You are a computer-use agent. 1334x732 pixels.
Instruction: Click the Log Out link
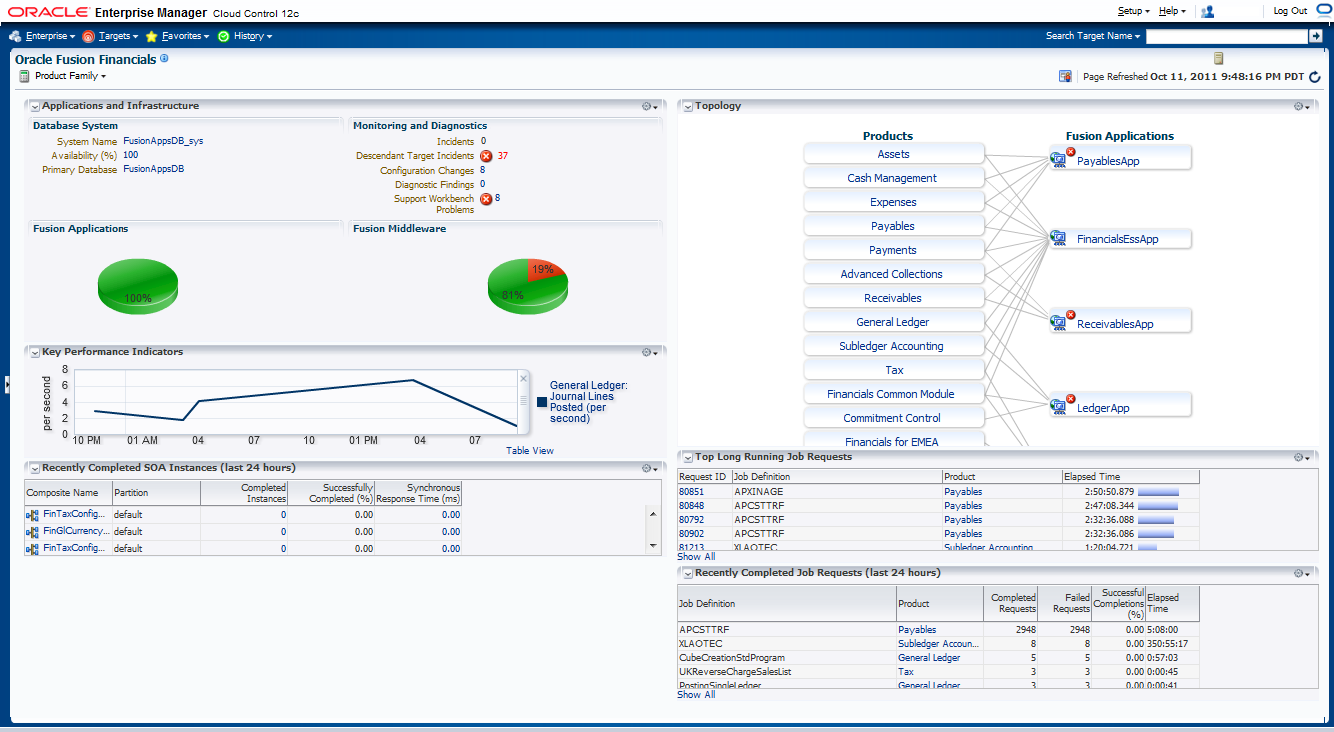(x=1290, y=11)
